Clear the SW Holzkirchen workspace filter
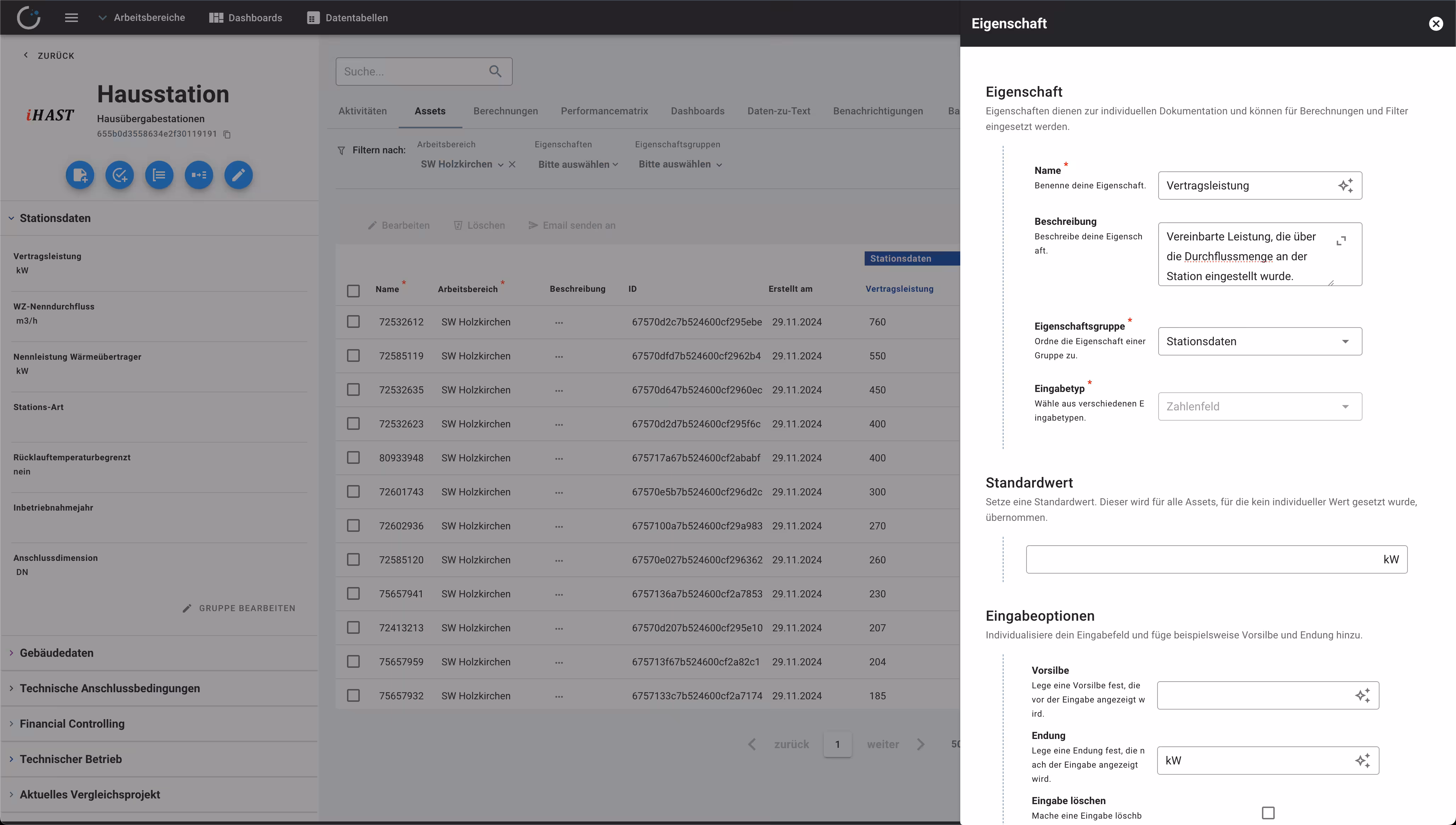Viewport: 1456px width, 825px height. 512,164
